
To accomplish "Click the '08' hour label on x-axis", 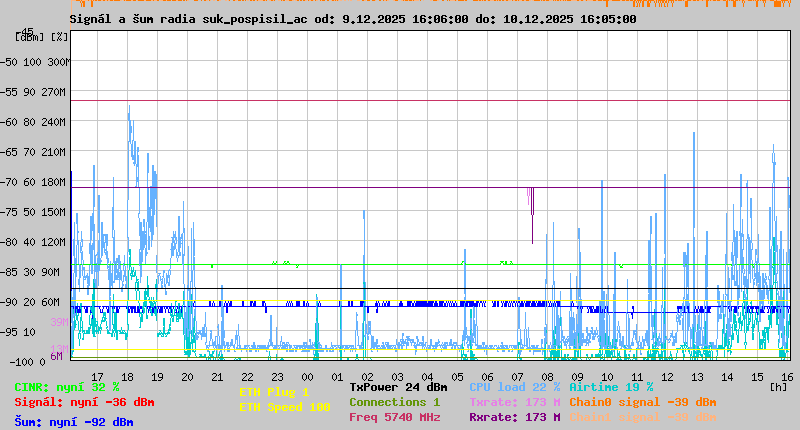I will point(547,377).
